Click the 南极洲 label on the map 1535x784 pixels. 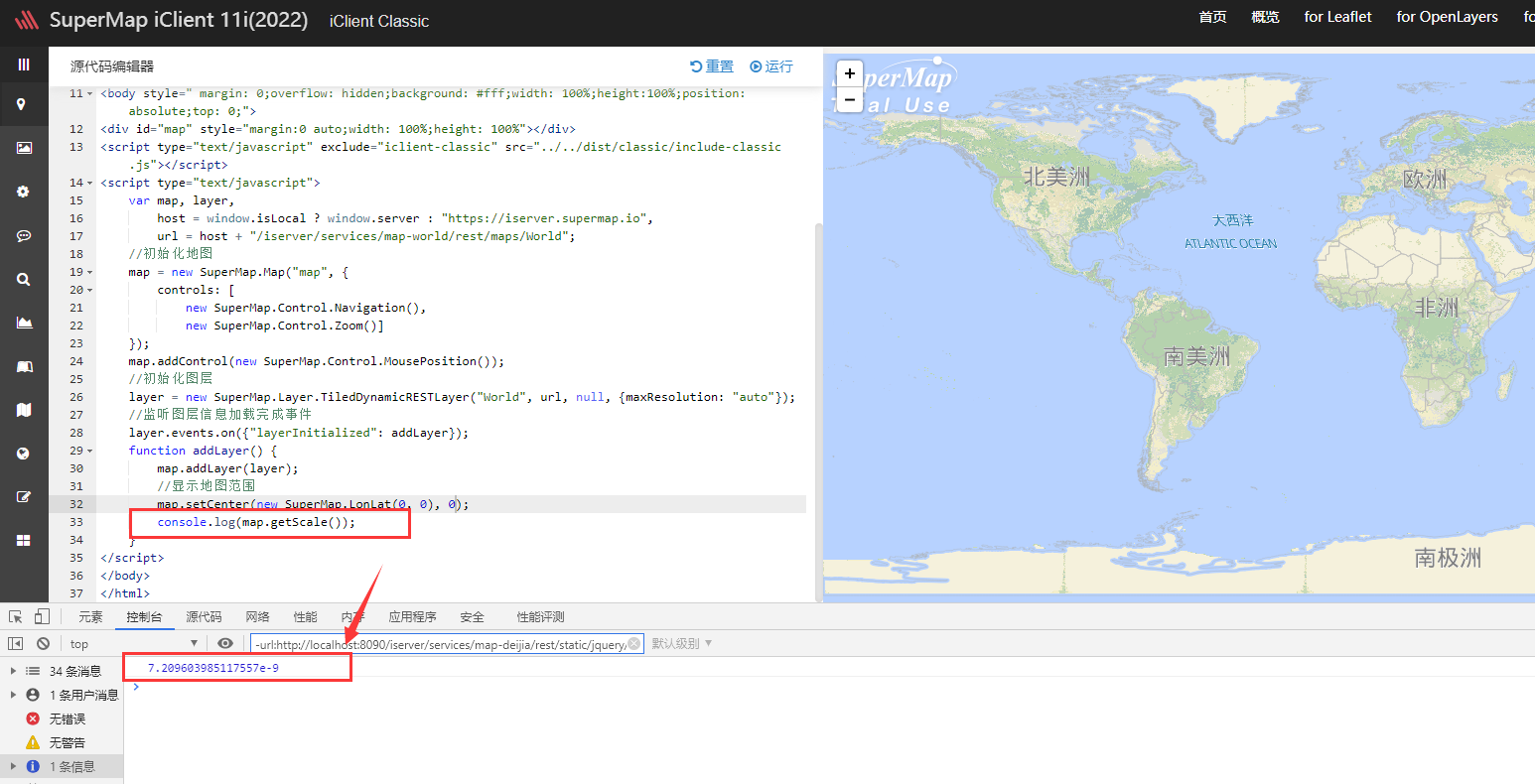tap(1448, 558)
